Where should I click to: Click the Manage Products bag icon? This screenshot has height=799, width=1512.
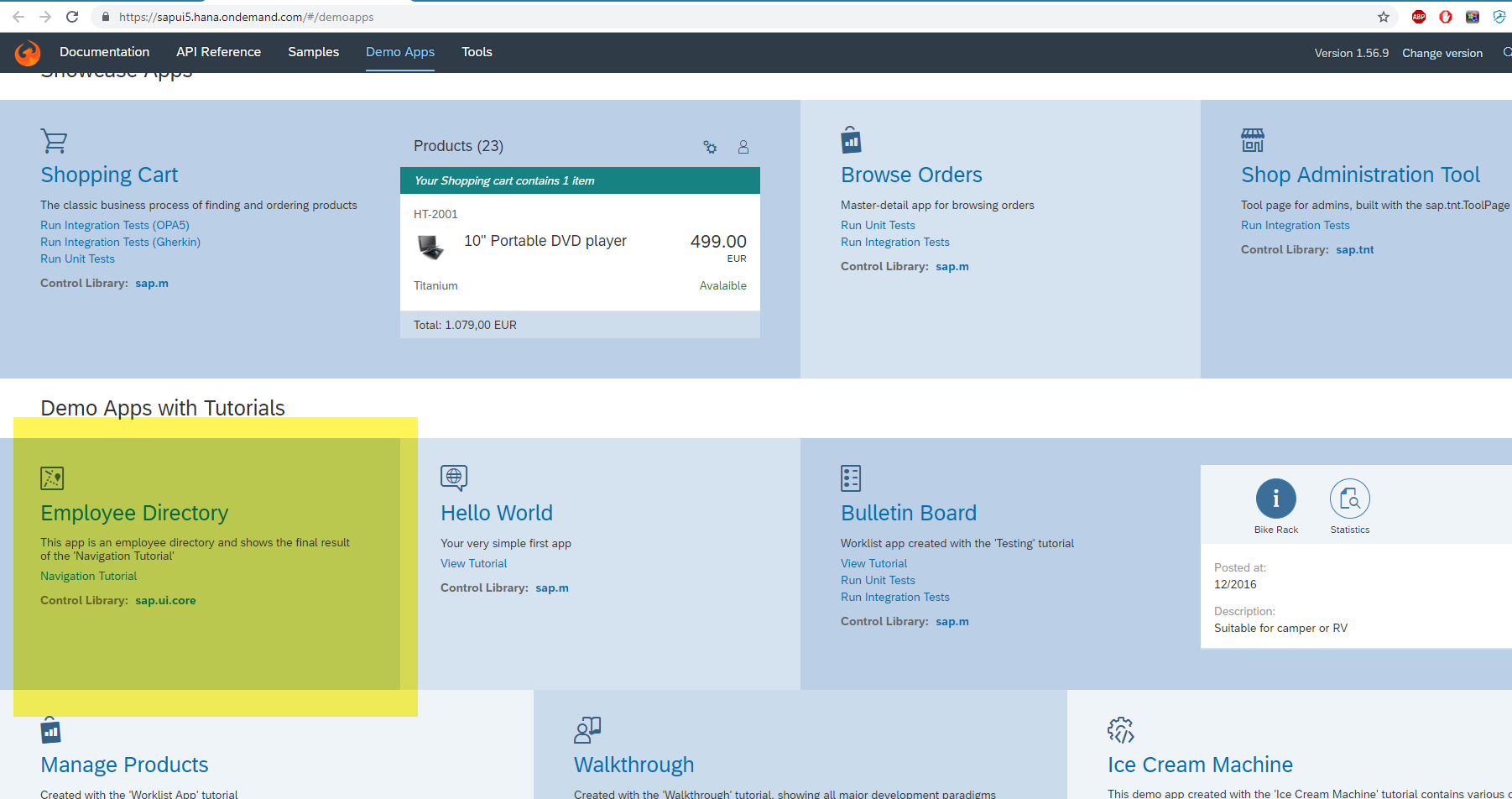pyautogui.click(x=50, y=730)
